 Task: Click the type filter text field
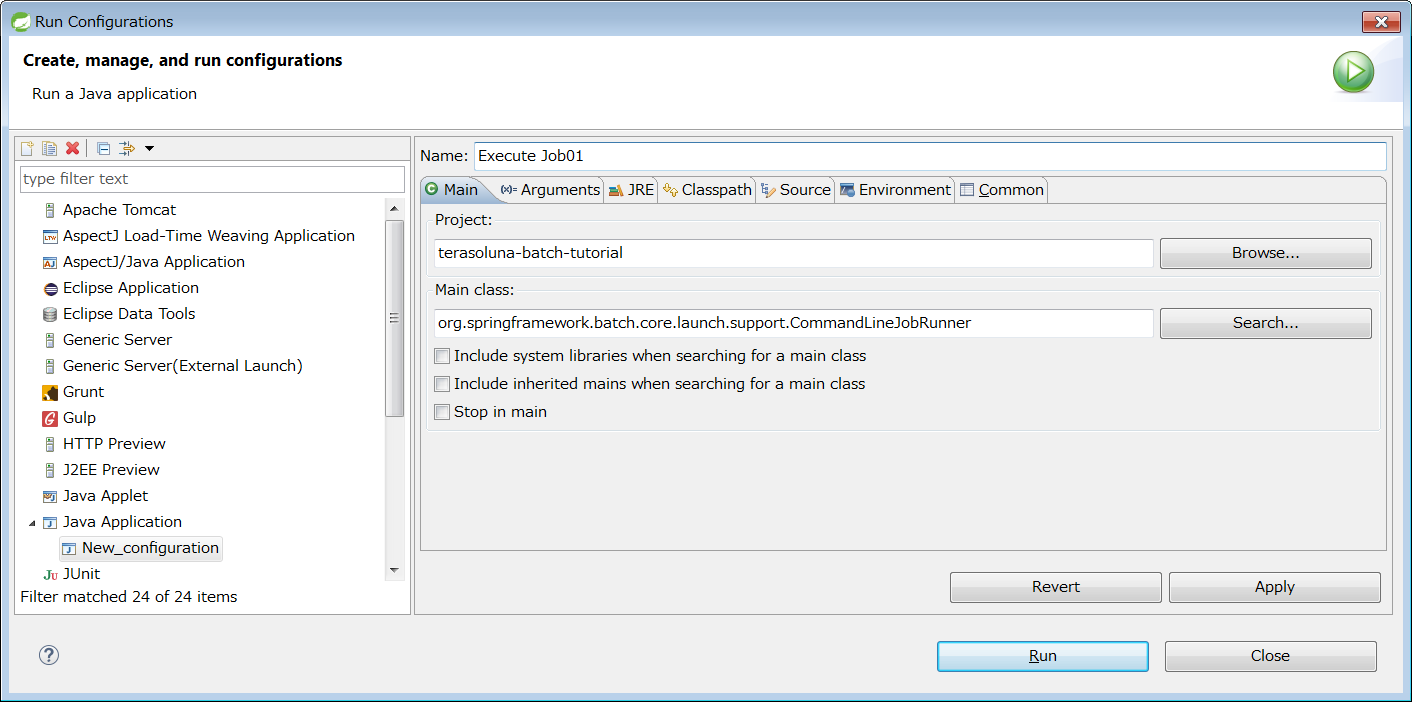click(212, 179)
